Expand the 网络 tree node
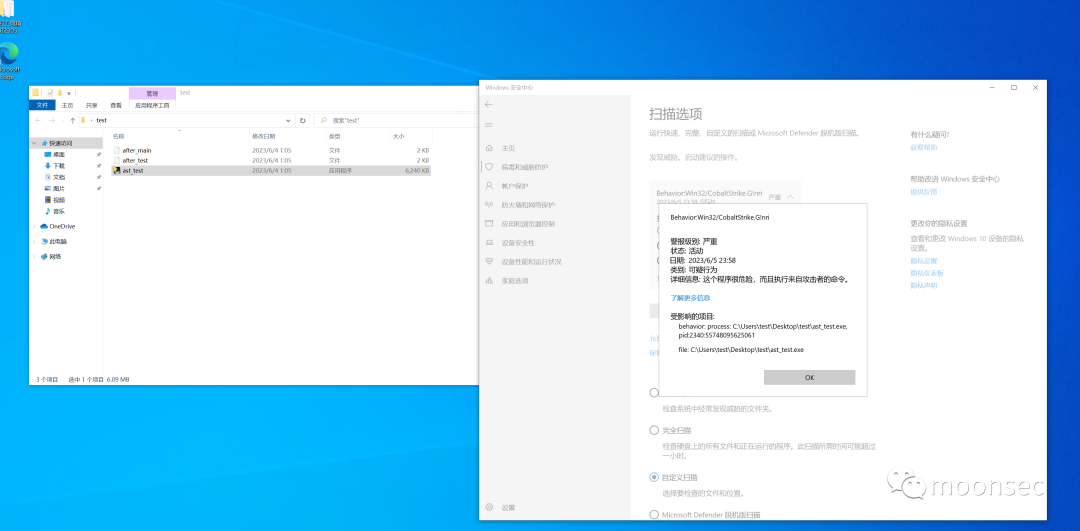This screenshot has width=1080, height=531. tap(35, 256)
